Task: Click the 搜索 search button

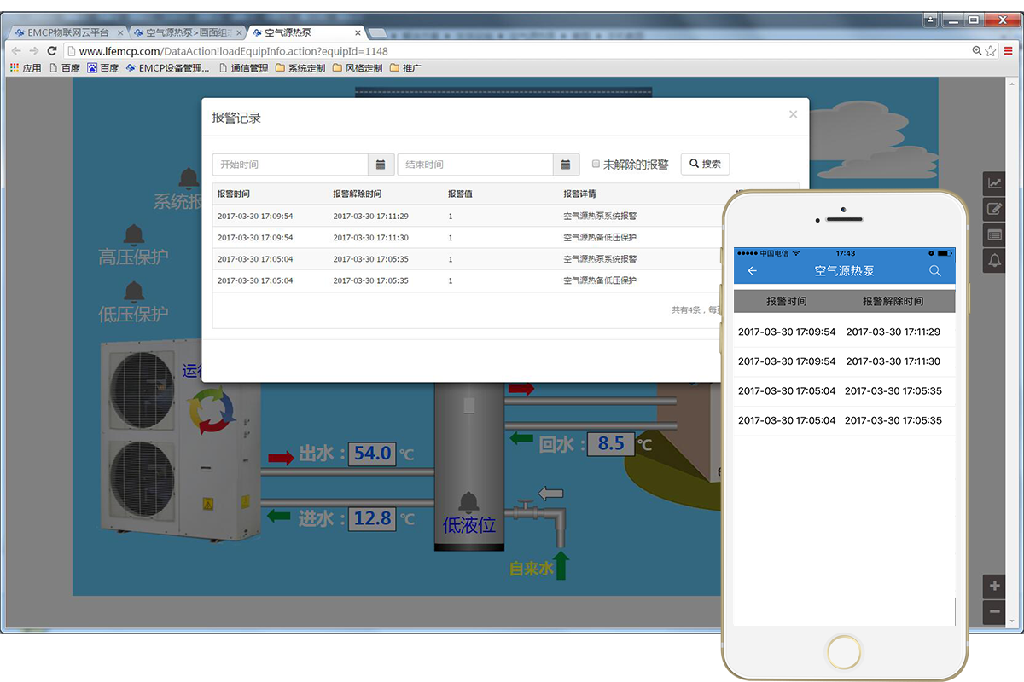Action: (x=705, y=164)
